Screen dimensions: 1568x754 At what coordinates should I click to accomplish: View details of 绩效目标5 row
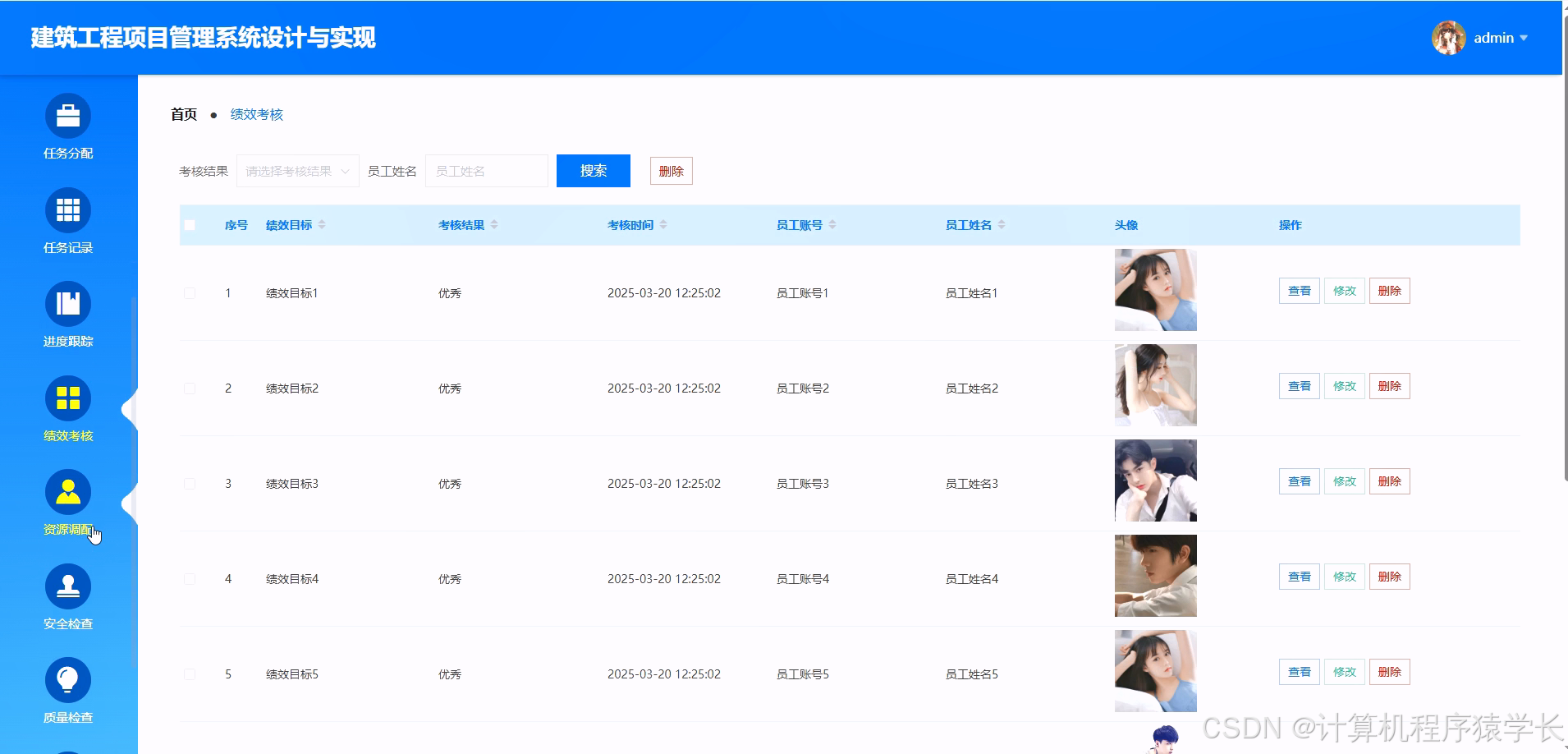pyautogui.click(x=1300, y=672)
